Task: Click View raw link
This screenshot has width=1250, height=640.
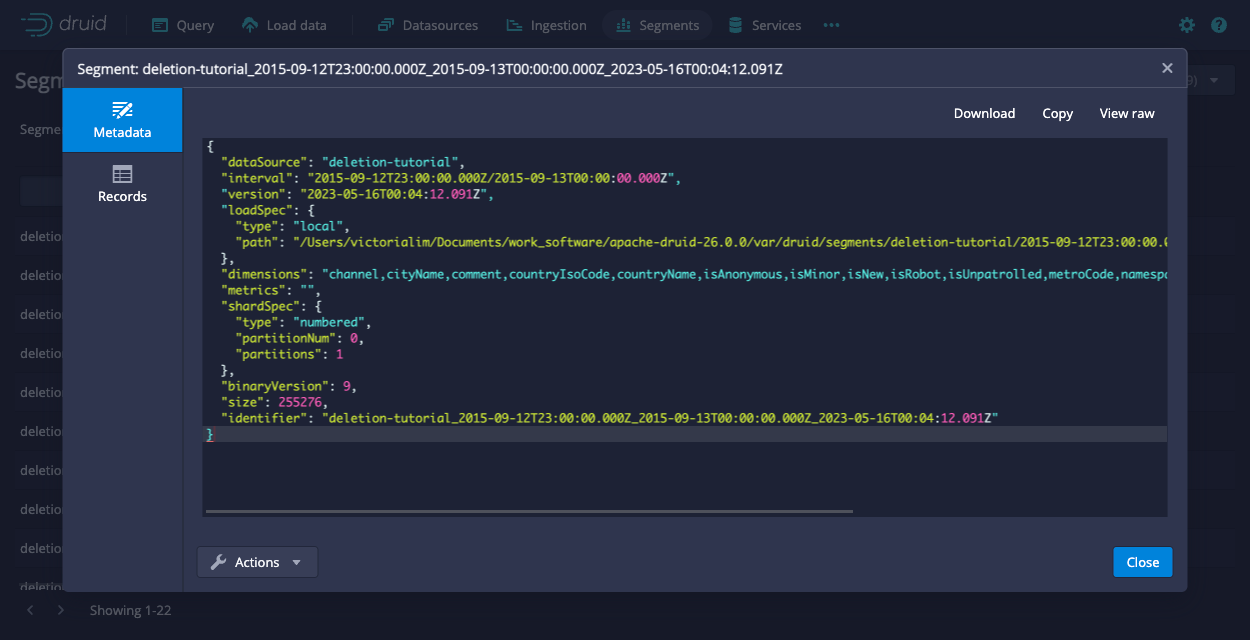Action: (1127, 113)
